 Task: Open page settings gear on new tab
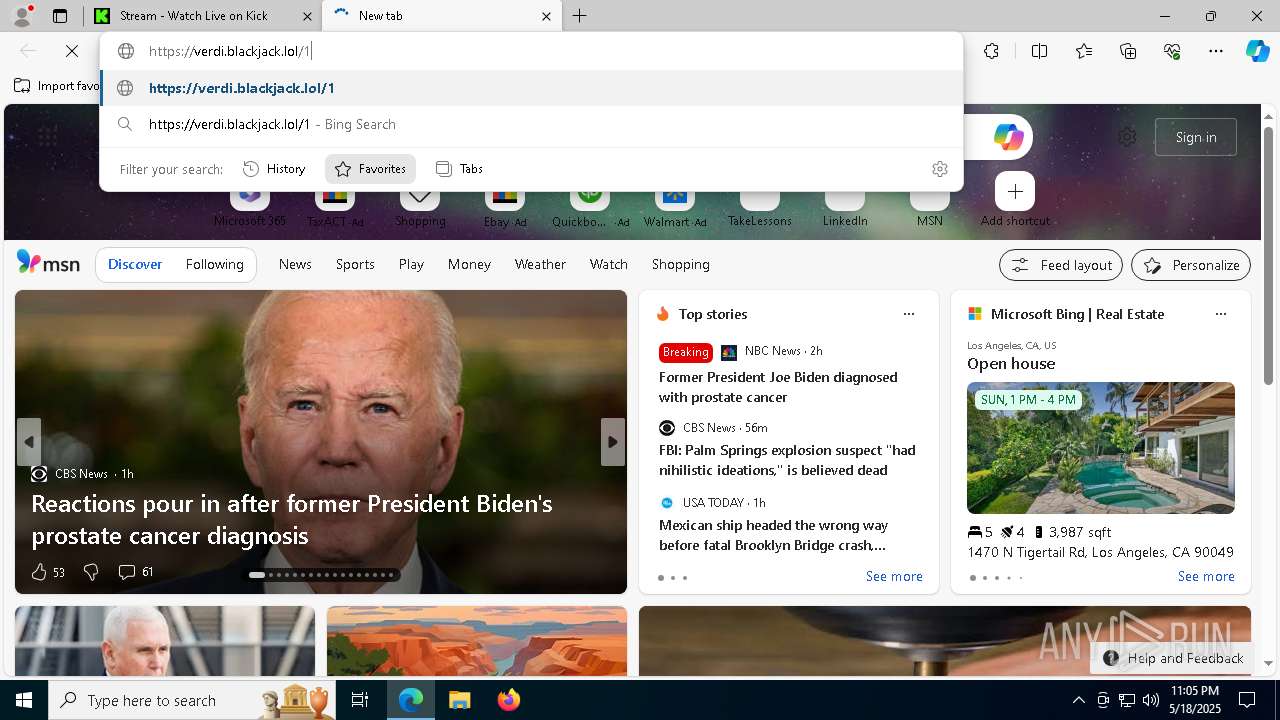pos(1127,137)
